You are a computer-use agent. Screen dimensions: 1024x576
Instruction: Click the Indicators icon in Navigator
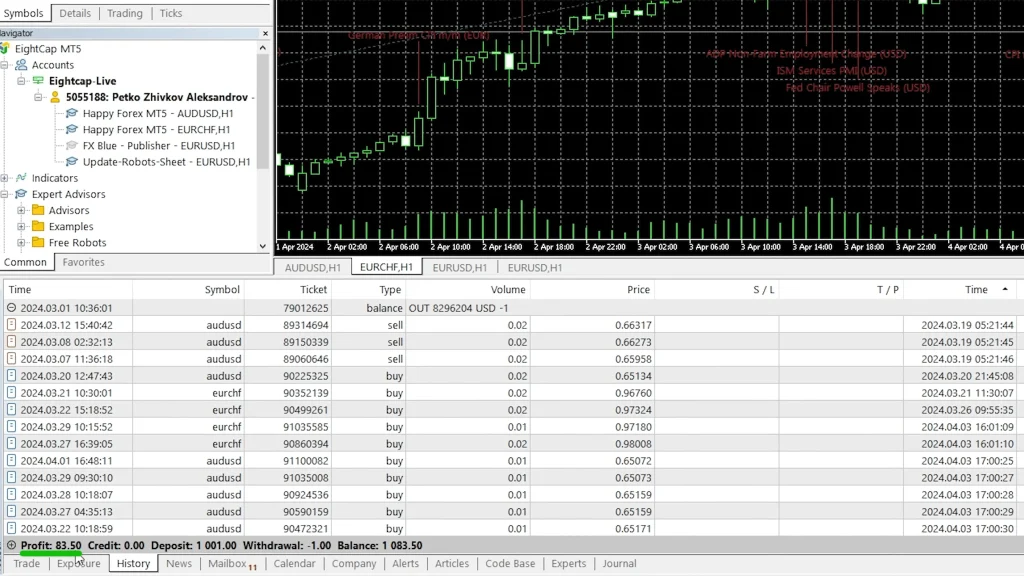(x=21, y=178)
